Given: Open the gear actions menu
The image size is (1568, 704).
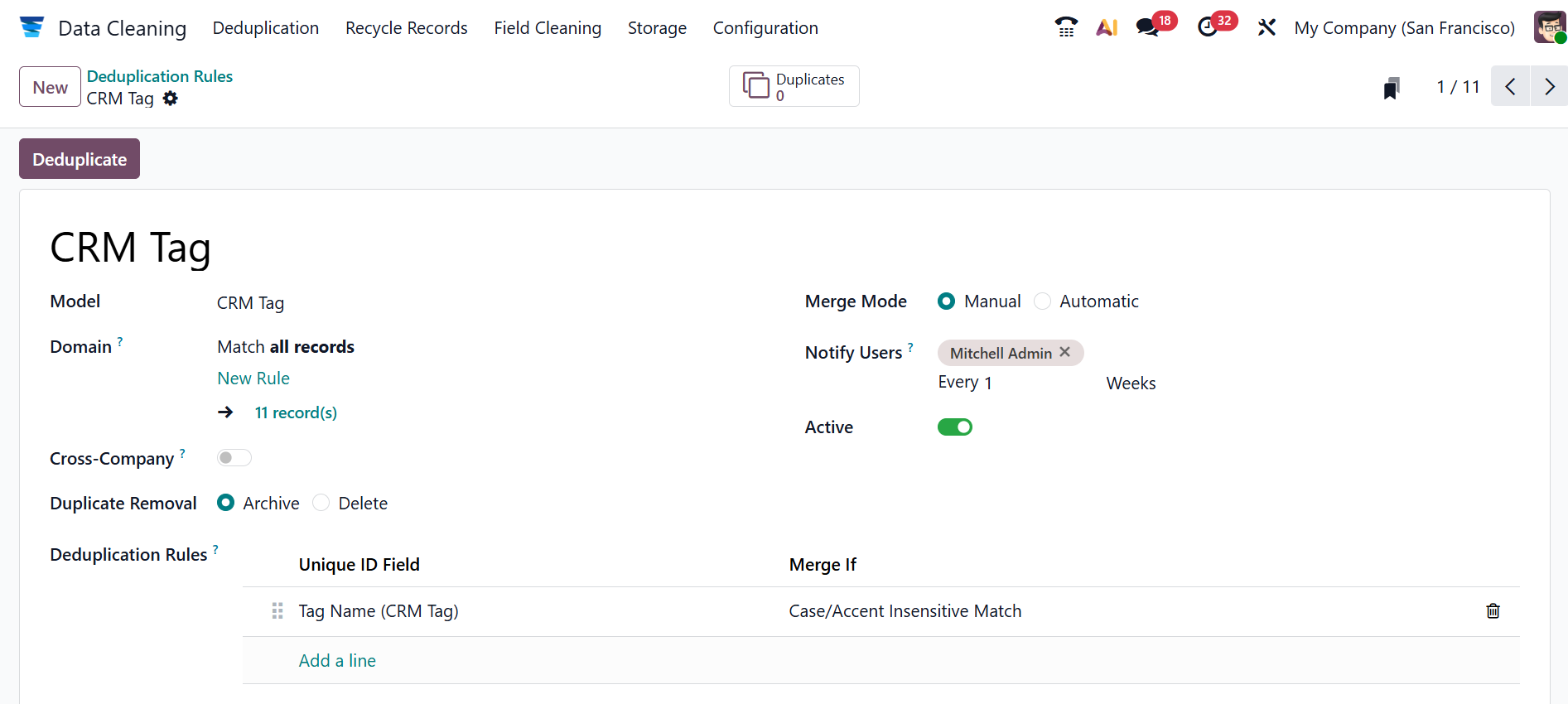Looking at the screenshot, I should tap(171, 99).
